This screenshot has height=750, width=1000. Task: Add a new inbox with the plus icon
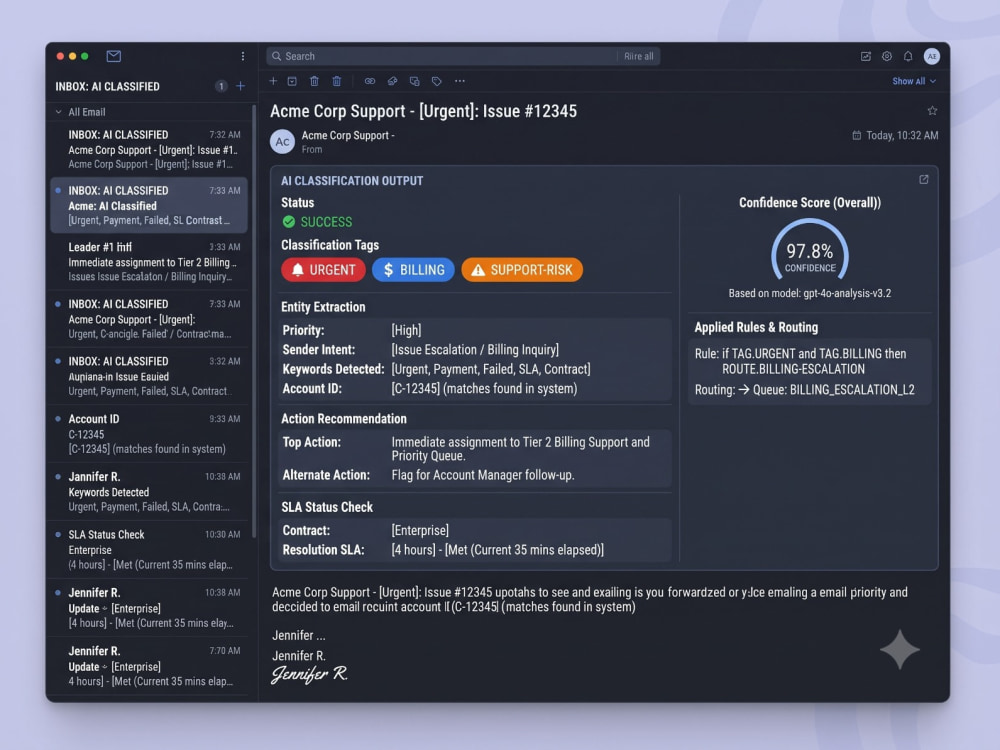pos(240,86)
